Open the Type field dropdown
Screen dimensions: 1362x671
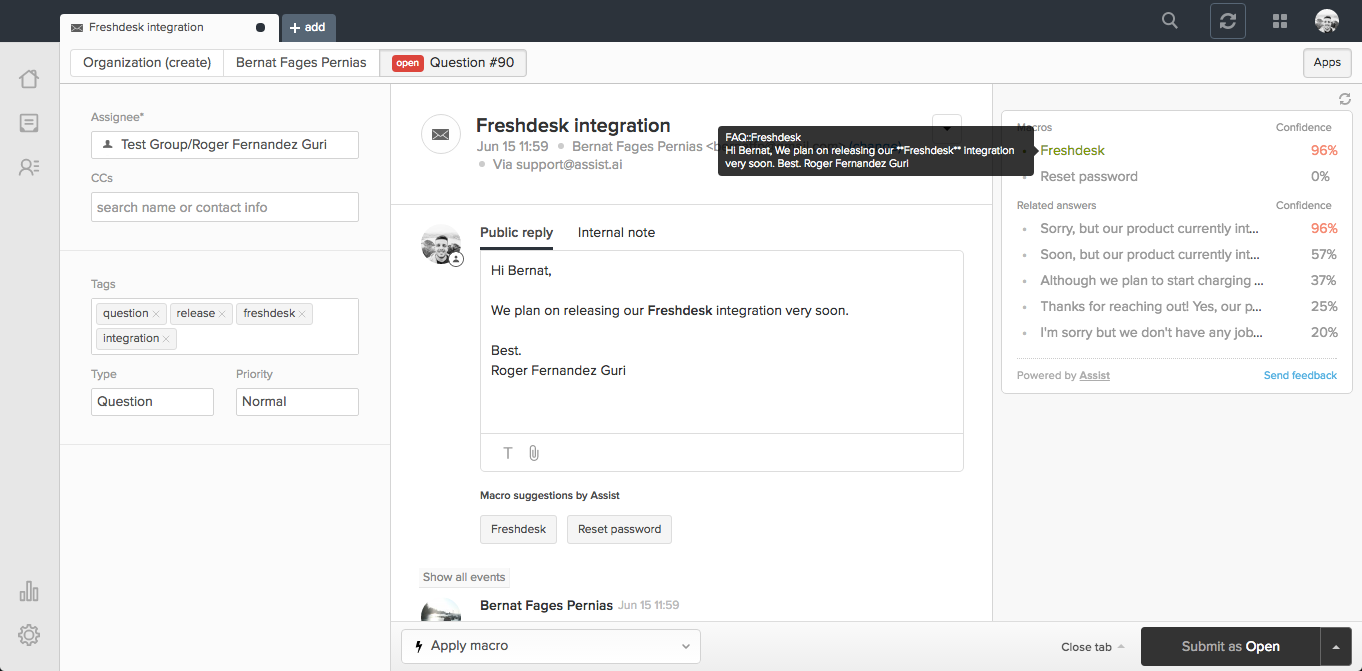(152, 402)
